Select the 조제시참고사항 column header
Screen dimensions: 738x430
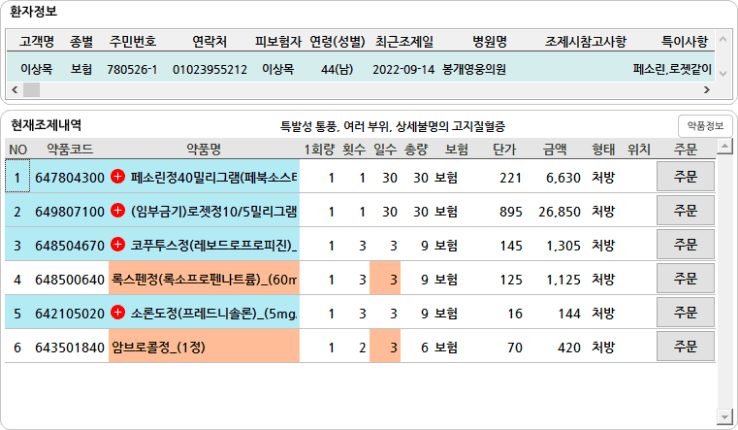[586, 41]
